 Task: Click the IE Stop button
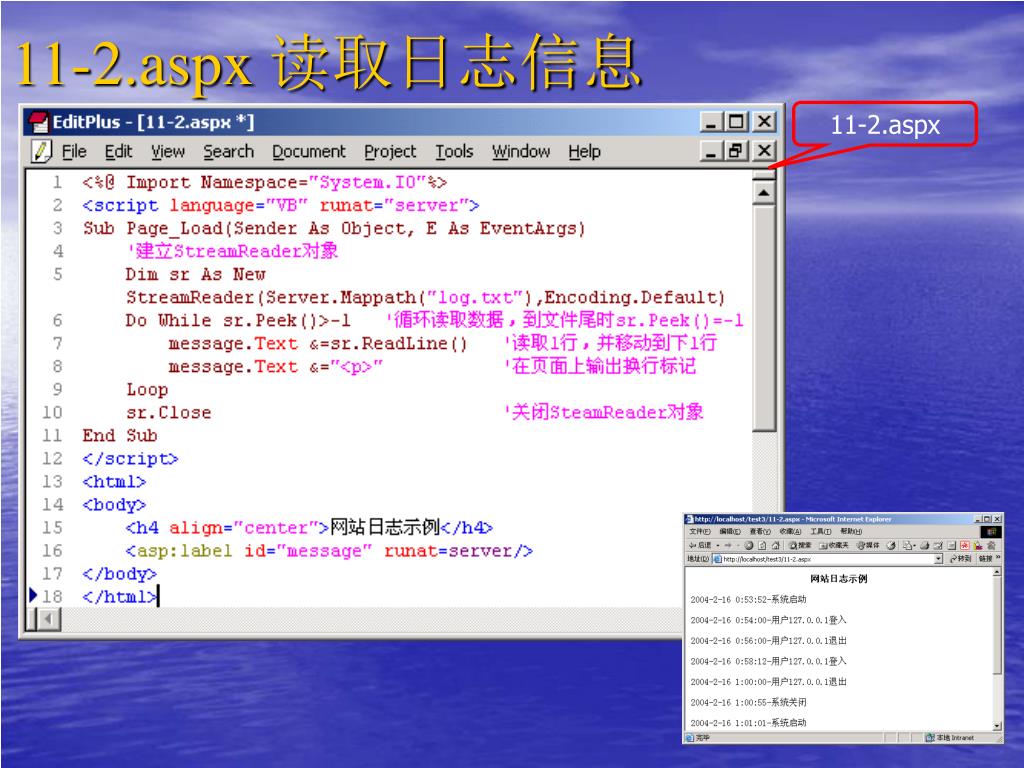(749, 545)
